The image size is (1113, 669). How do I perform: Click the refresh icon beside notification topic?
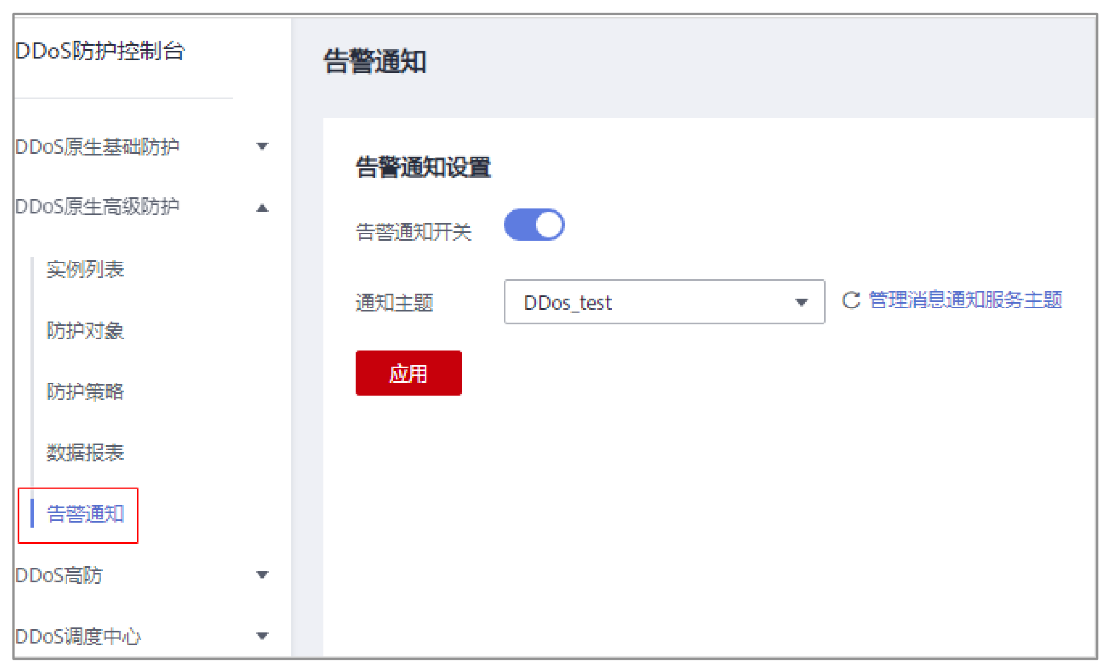point(851,301)
